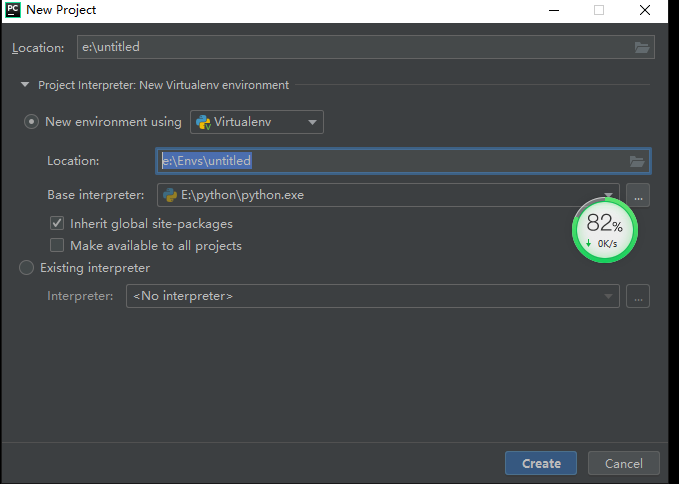The image size is (679, 484).
Task: Select New environment using radio button
Action: pos(31,122)
